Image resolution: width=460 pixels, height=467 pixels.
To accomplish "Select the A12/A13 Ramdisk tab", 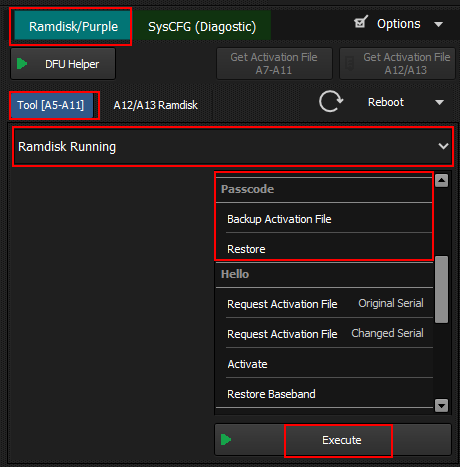I will [156, 105].
